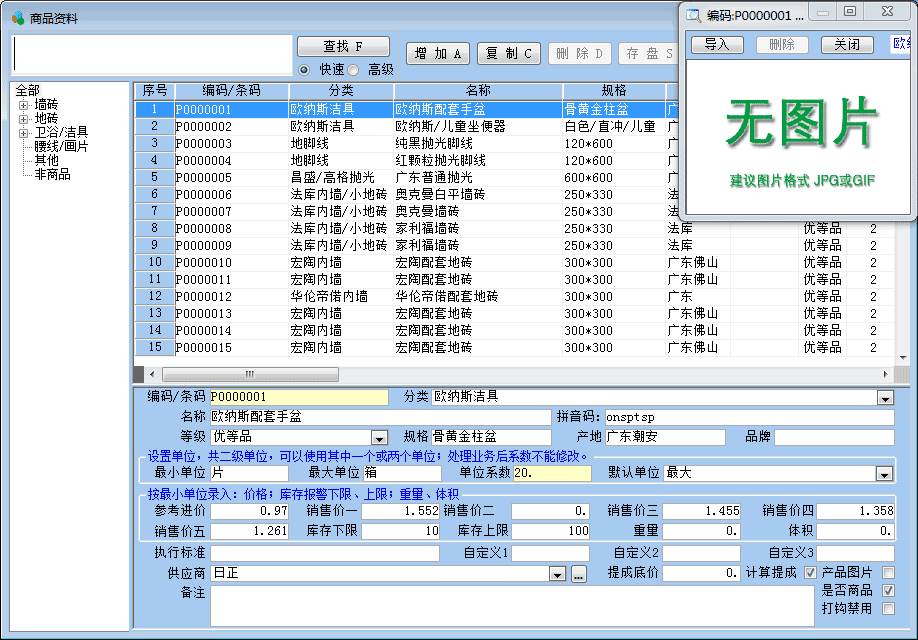
Task: Open the 默认单位 dropdown list
Action: (x=884, y=473)
